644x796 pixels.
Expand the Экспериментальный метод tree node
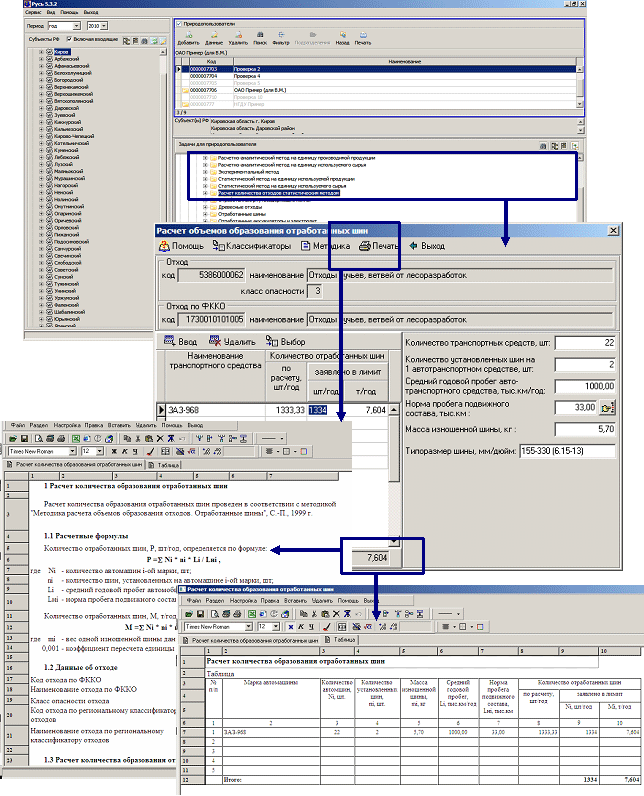205,171
